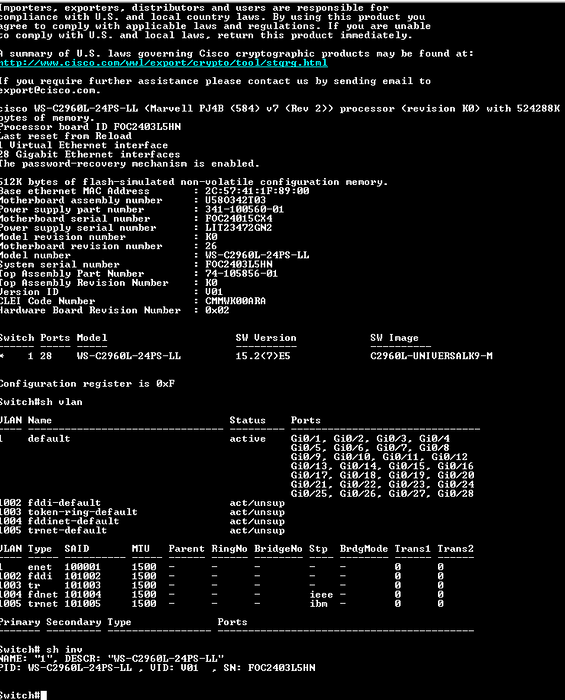Click the Version ID value V01

point(214,292)
